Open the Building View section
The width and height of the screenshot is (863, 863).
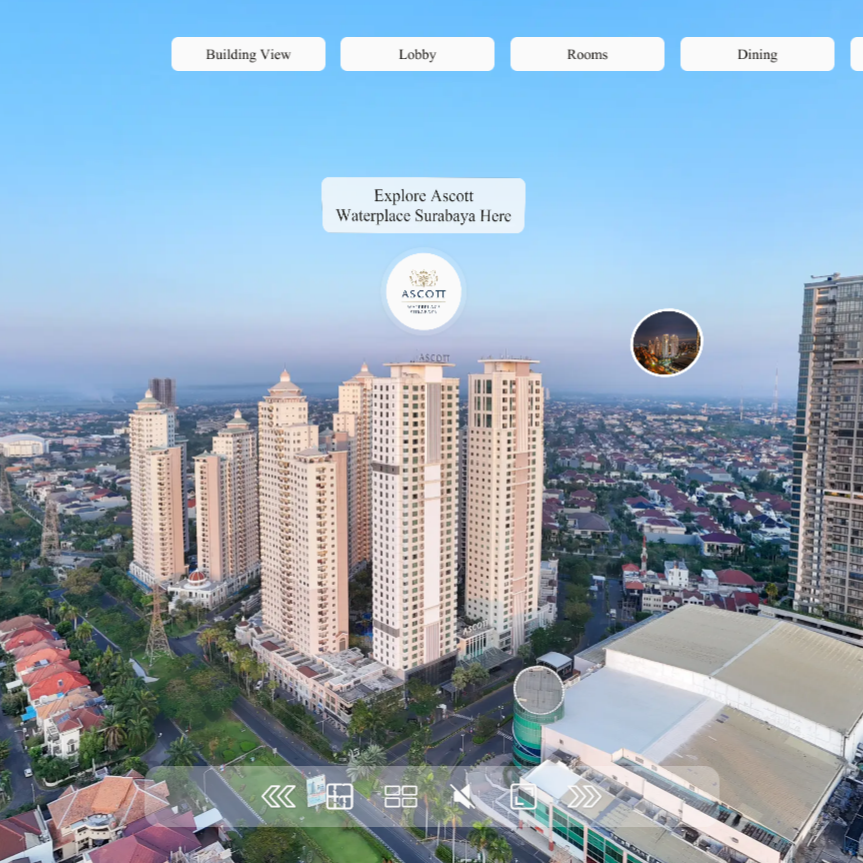tap(247, 54)
